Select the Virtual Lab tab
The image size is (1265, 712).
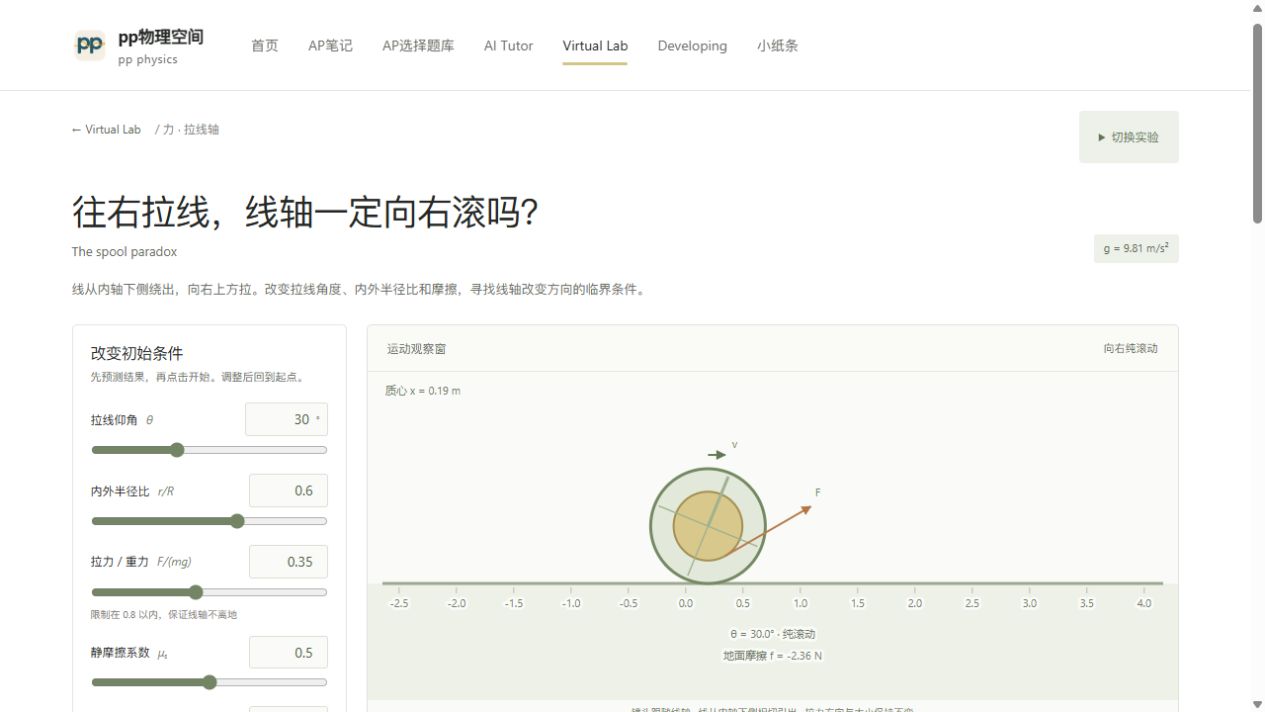[x=595, y=46]
